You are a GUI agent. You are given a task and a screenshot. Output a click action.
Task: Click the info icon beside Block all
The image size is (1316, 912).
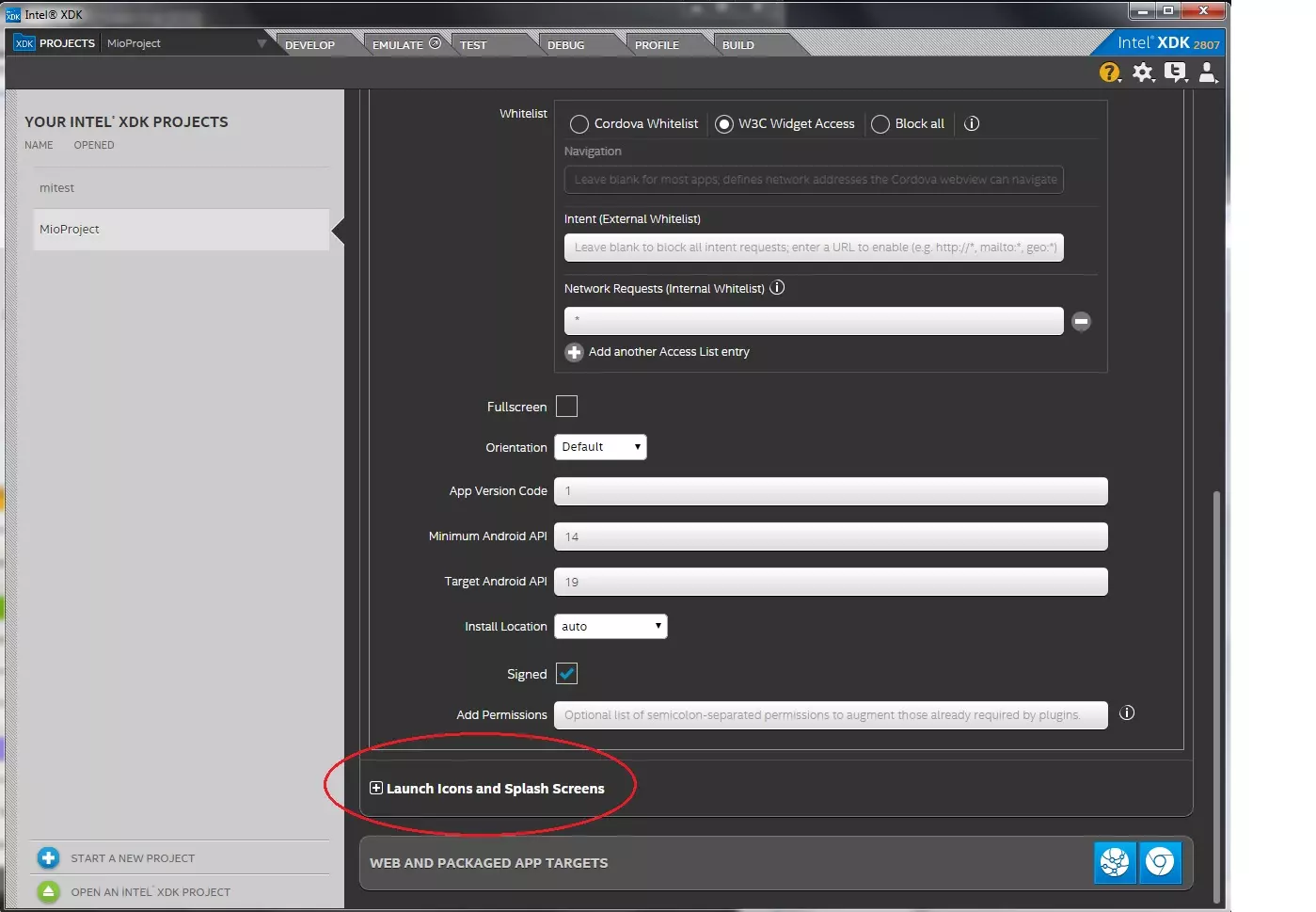[x=972, y=123]
